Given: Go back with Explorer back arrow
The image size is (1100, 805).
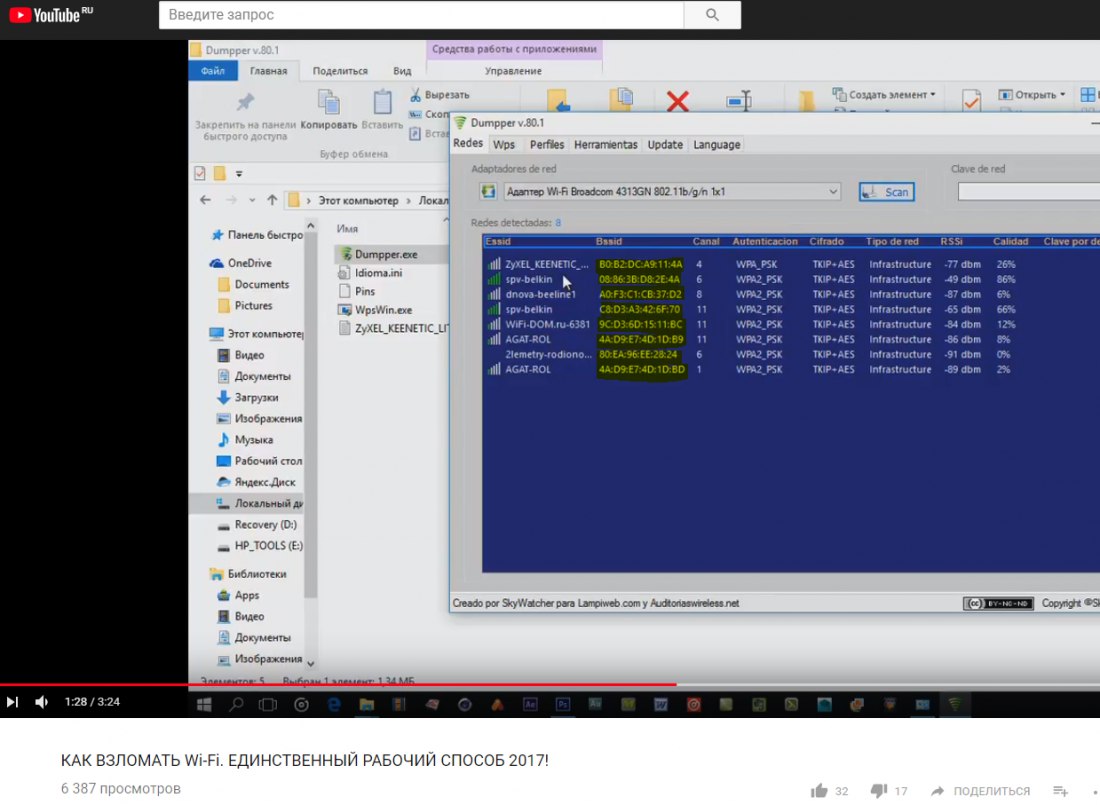Looking at the screenshot, I should [205, 200].
